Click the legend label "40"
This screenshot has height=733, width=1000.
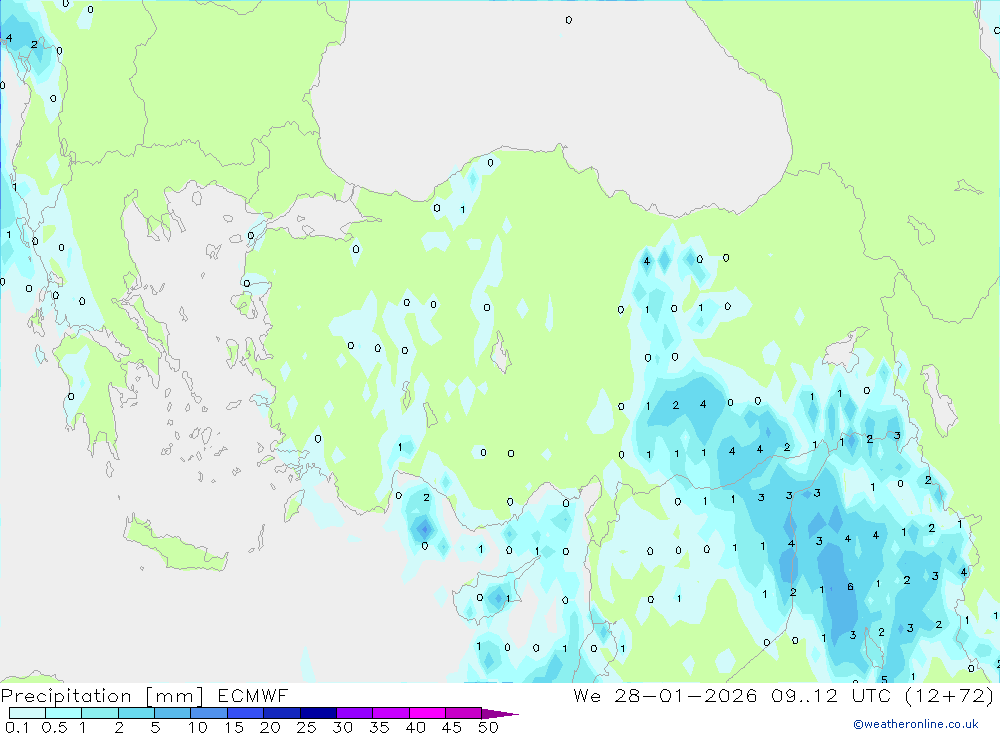pos(416,727)
